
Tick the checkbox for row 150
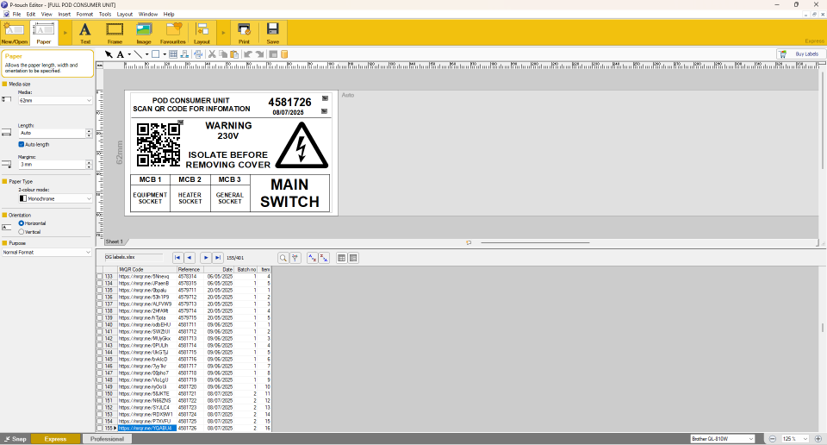click(100, 394)
